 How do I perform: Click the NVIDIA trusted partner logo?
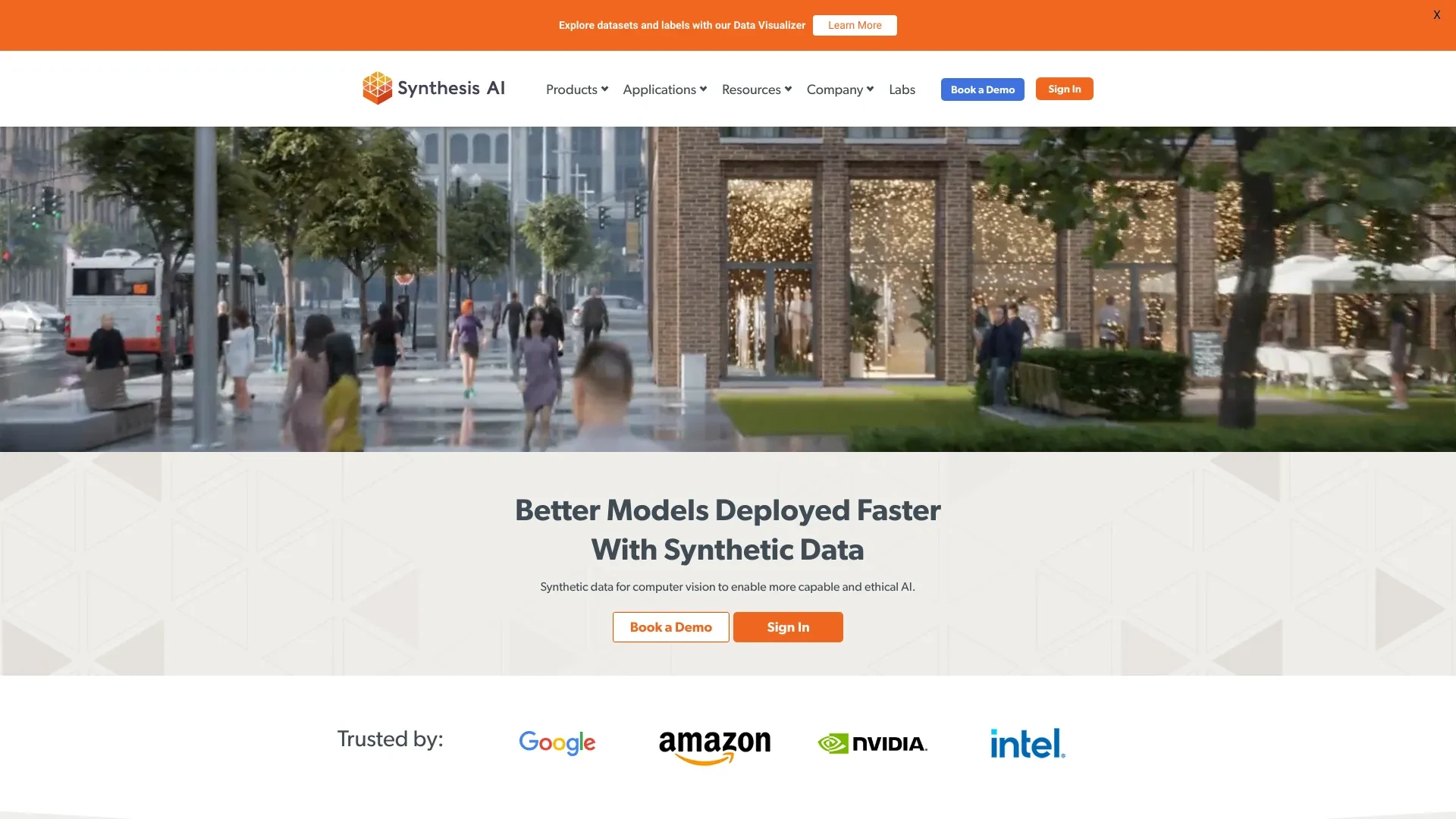pyautogui.click(x=872, y=742)
